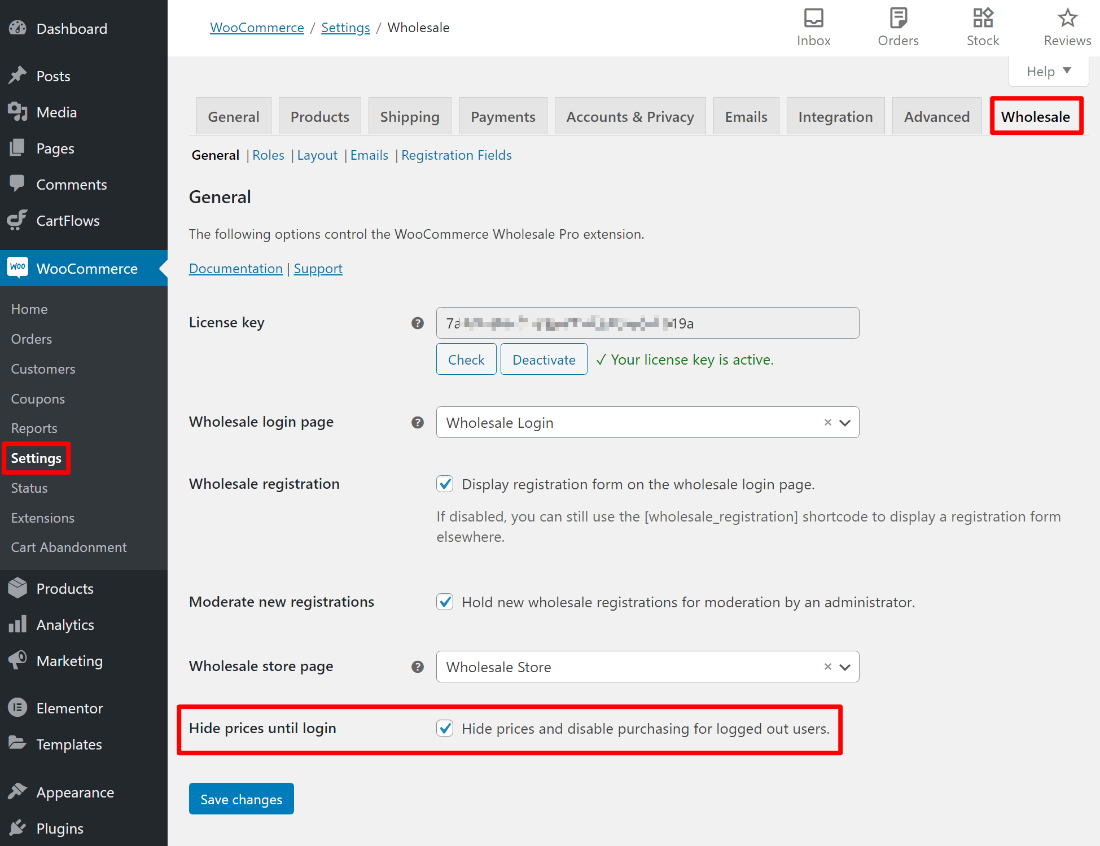The width and height of the screenshot is (1100, 846).
Task: Expand the Wholesale login page dropdown arrow
Action: [845, 423]
